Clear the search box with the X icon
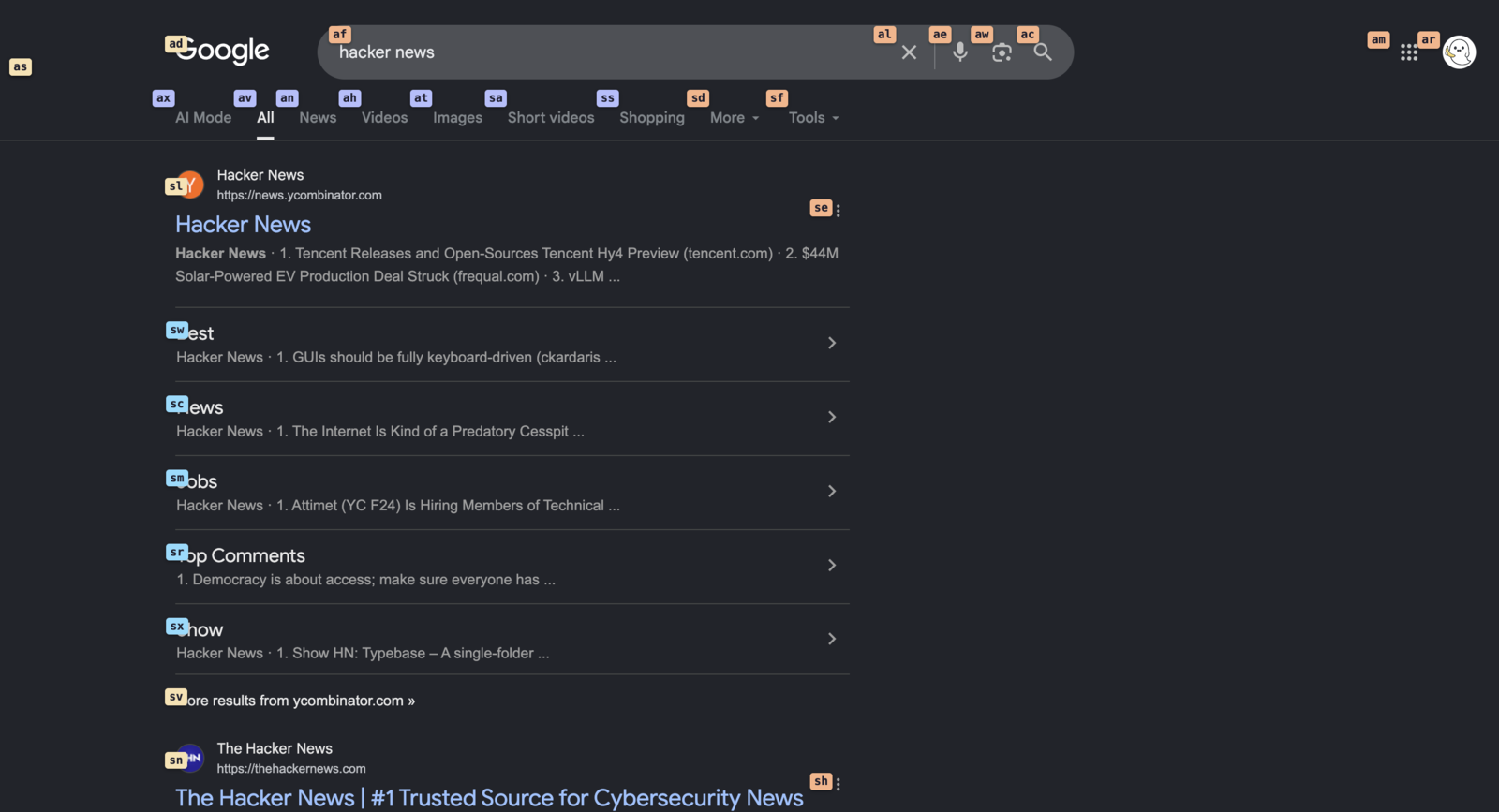 909,52
